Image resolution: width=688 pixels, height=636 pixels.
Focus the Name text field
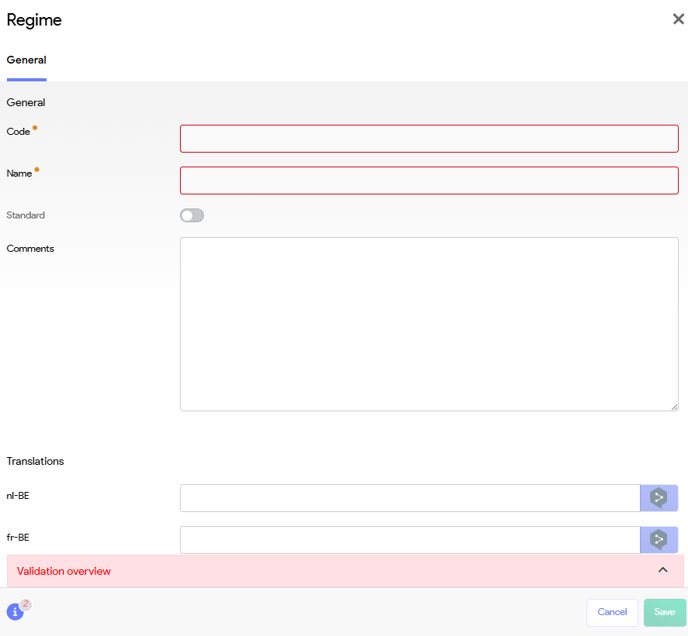[429, 180]
